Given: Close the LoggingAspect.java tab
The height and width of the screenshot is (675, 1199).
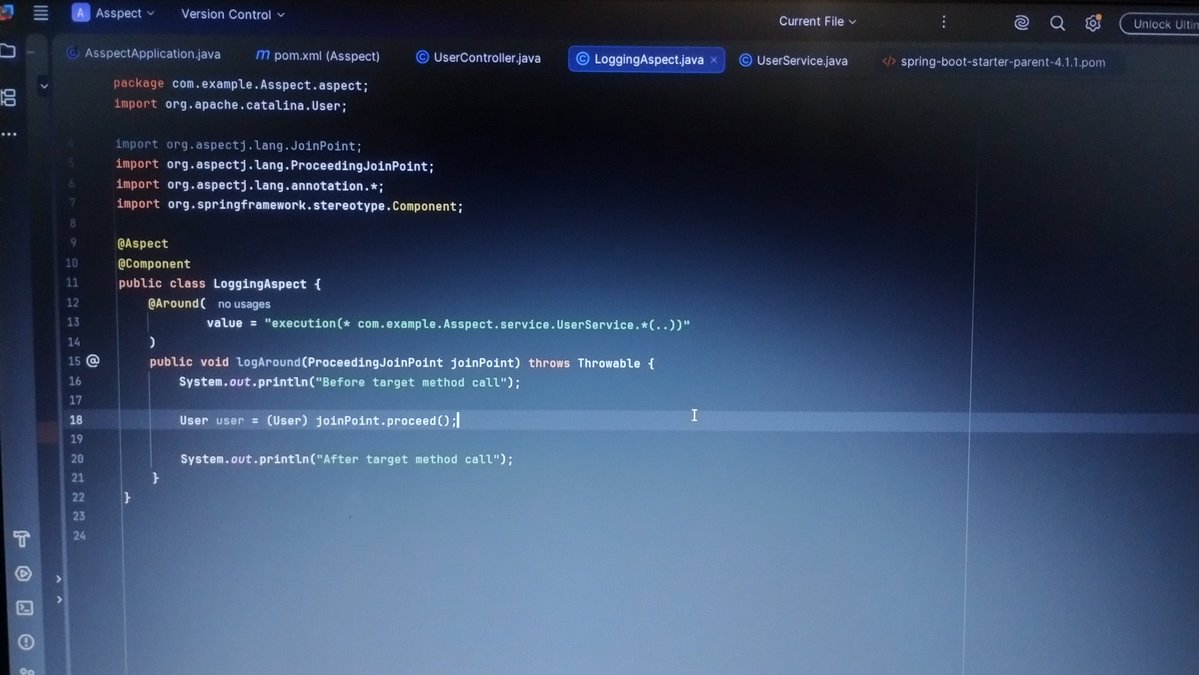Looking at the screenshot, I should coord(713,60).
